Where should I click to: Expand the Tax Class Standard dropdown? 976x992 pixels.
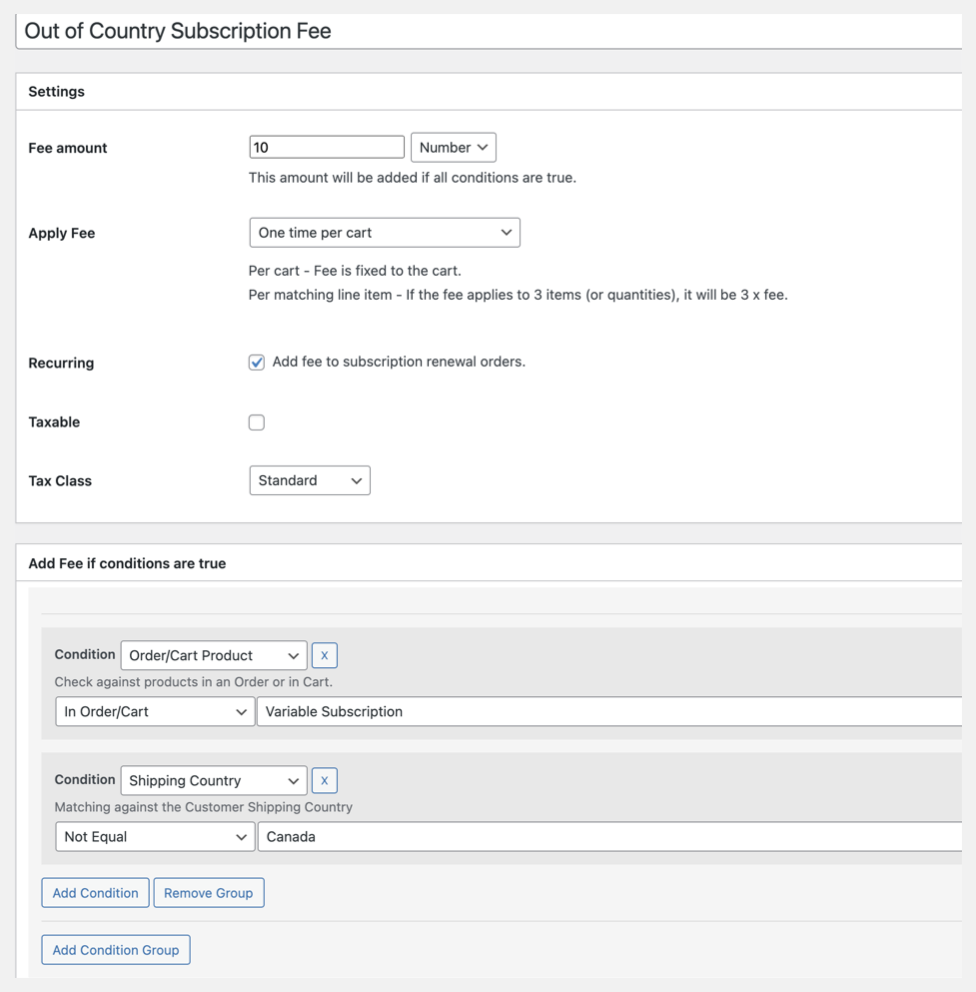[309, 481]
